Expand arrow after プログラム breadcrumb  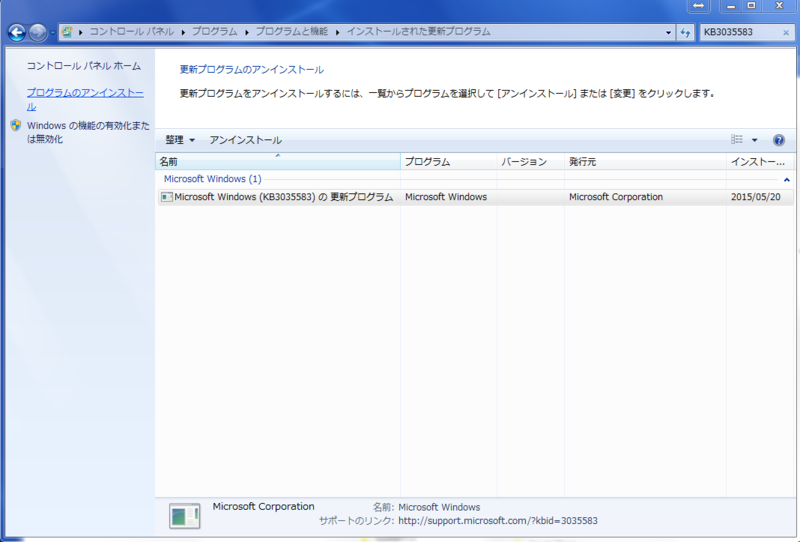point(246,32)
